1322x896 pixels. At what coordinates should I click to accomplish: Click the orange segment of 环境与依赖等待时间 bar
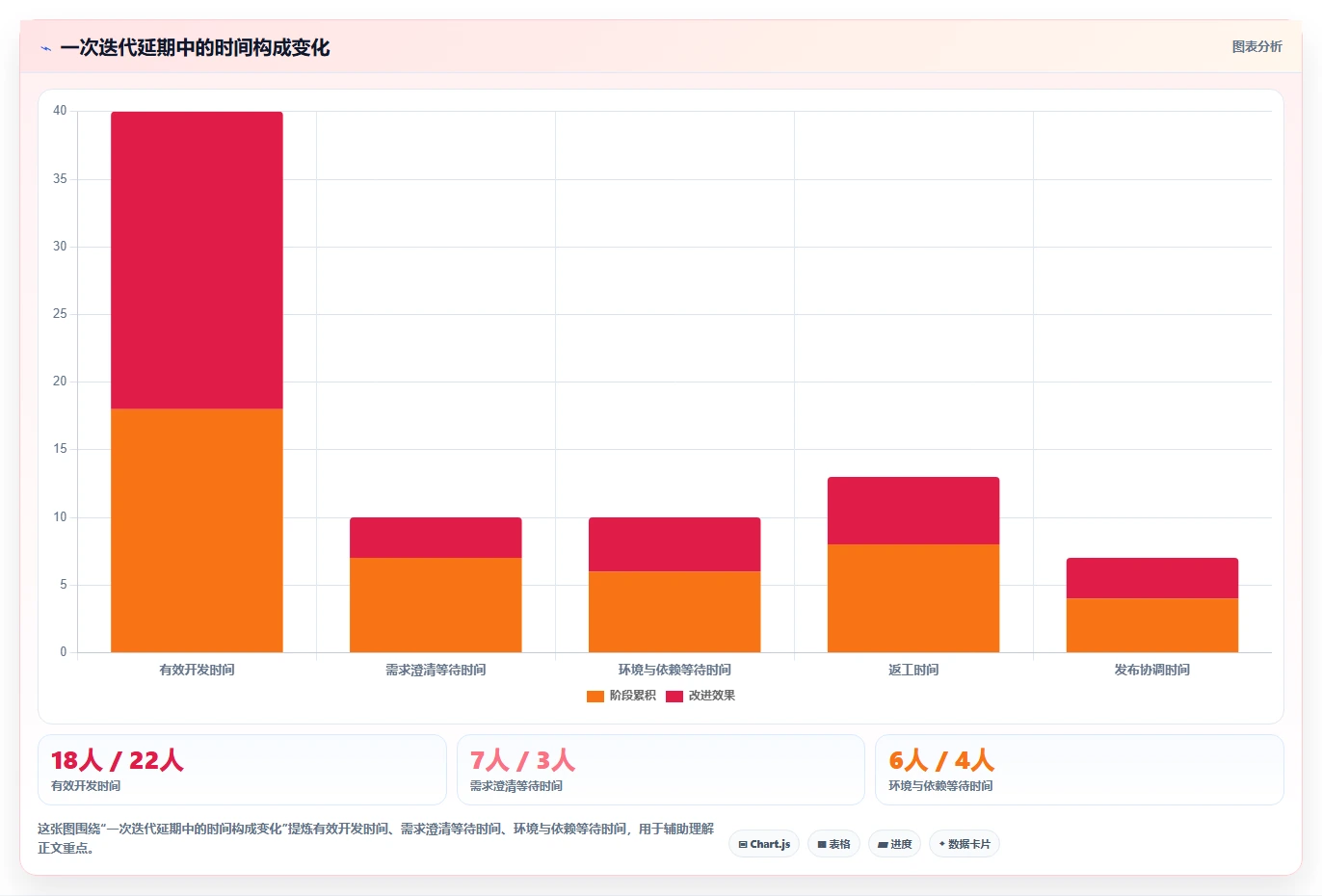point(674,612)
